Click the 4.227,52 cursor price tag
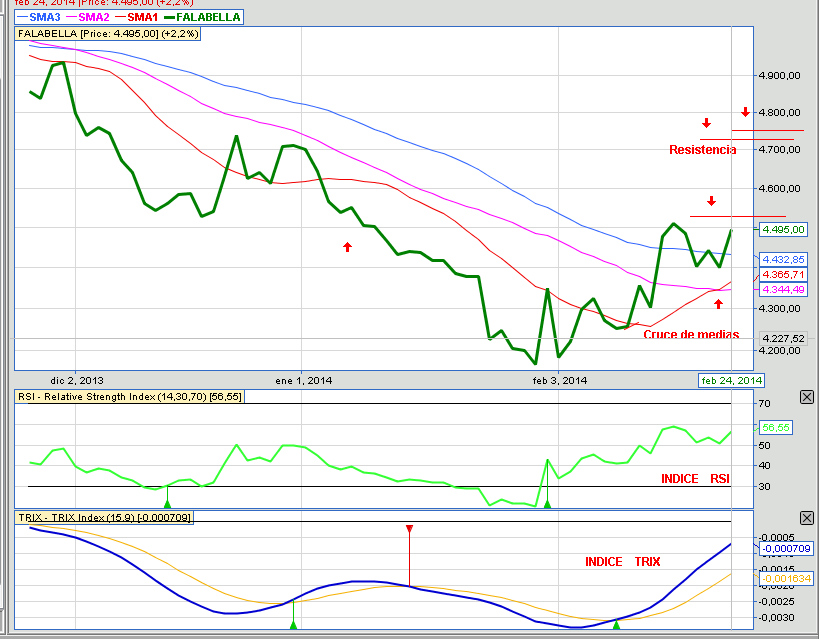Viewport: 819px width, 639px height. point(783,339)
